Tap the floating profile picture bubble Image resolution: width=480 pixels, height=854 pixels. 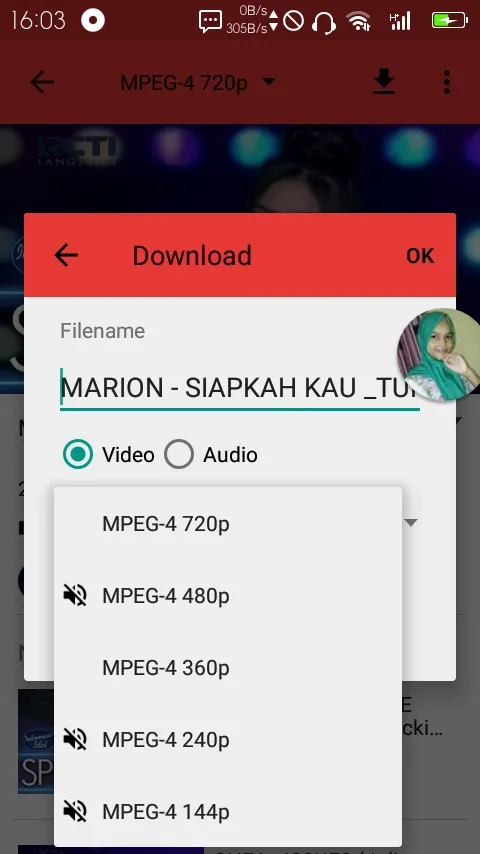(x=439, y=355)
